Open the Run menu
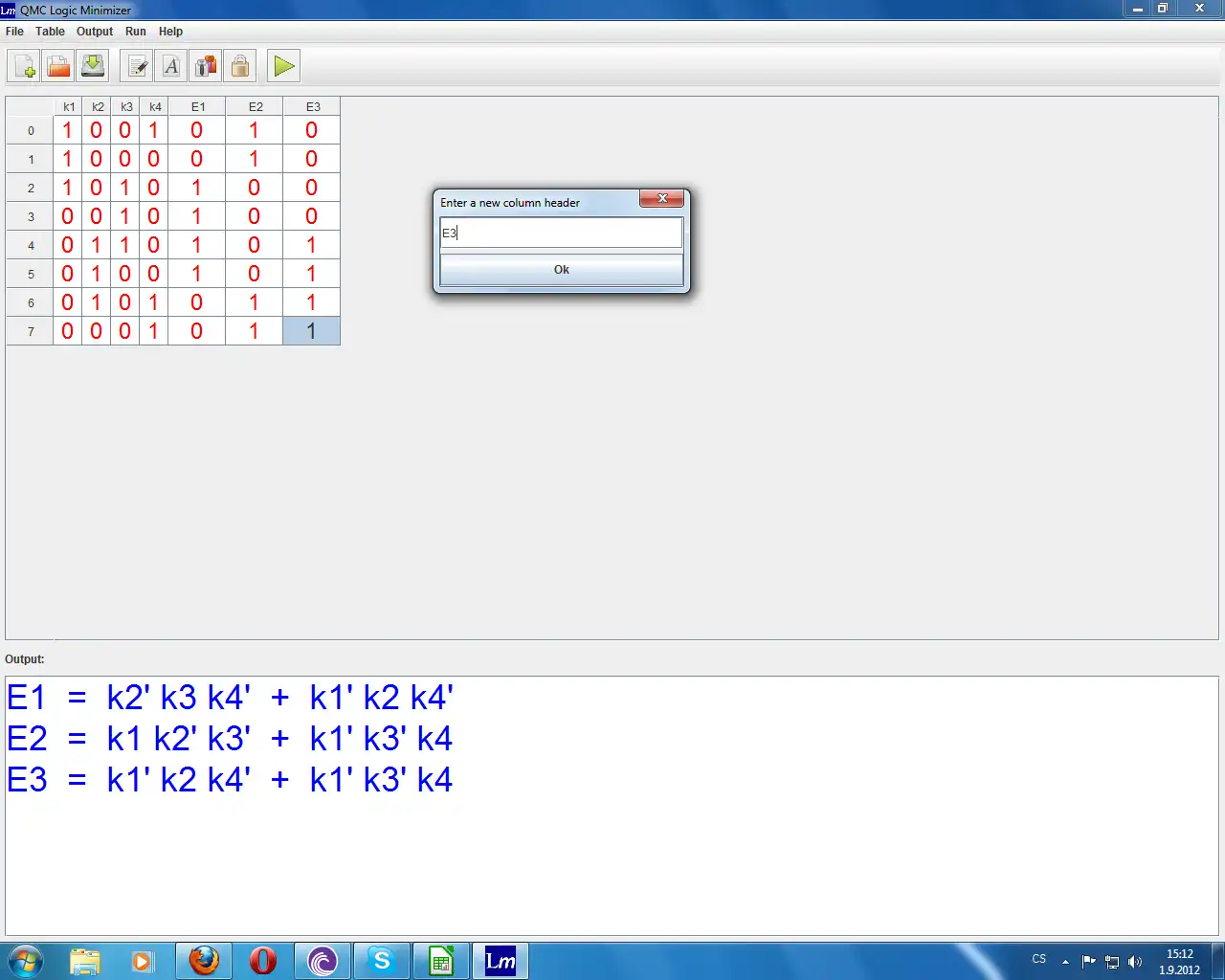This screenshot has height=980, width=1225. 136,32
